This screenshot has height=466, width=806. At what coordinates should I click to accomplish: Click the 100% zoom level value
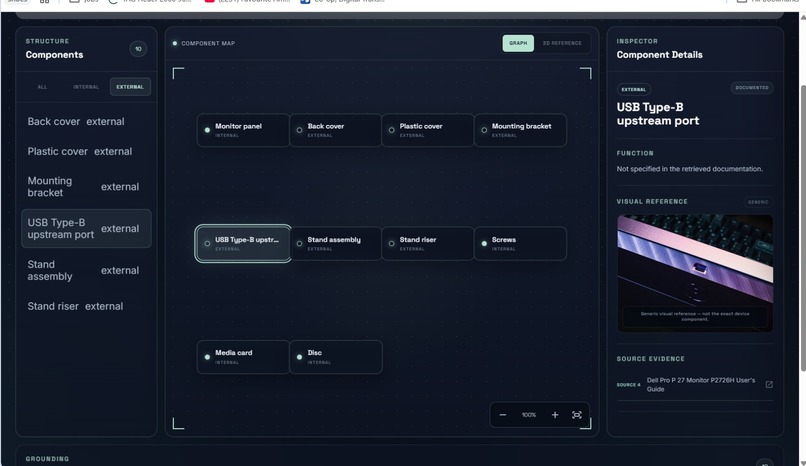click(528, 415)
